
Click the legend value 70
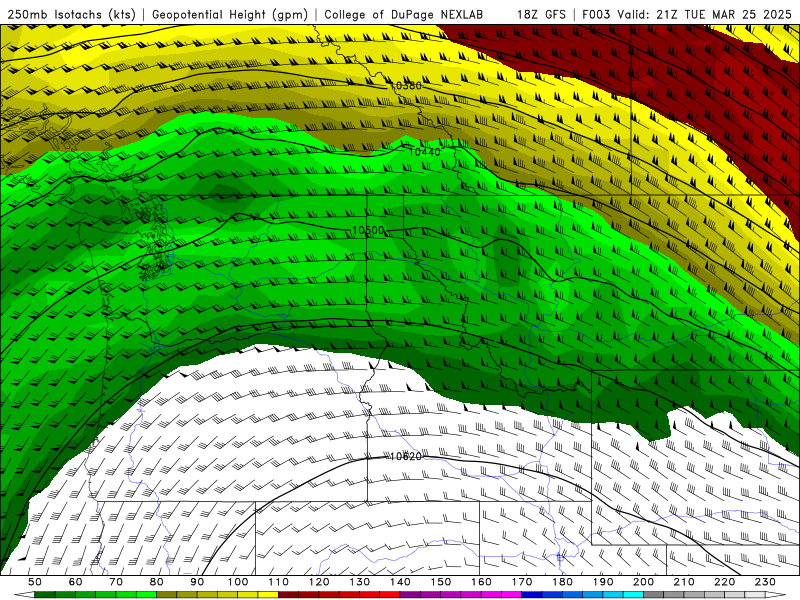click(x=116, y=582)
